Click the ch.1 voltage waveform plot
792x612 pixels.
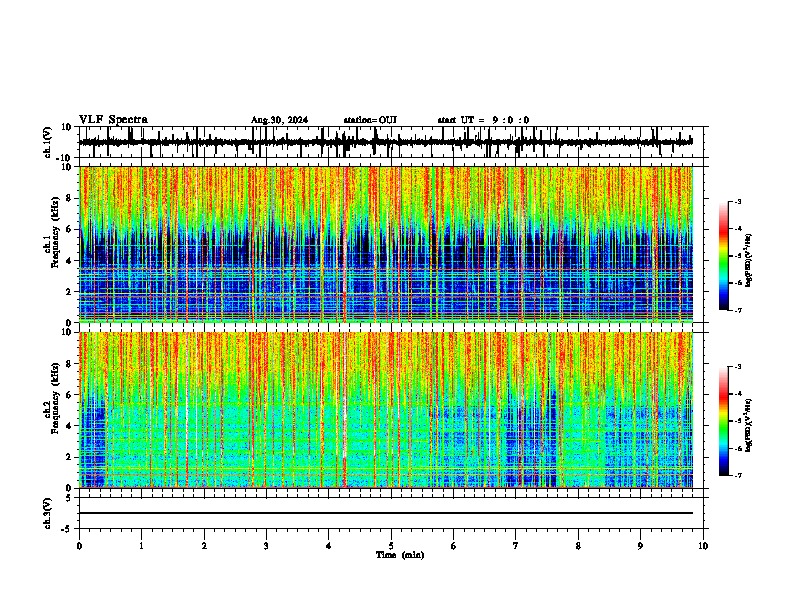pyautogui.click(x=386, y=142)
